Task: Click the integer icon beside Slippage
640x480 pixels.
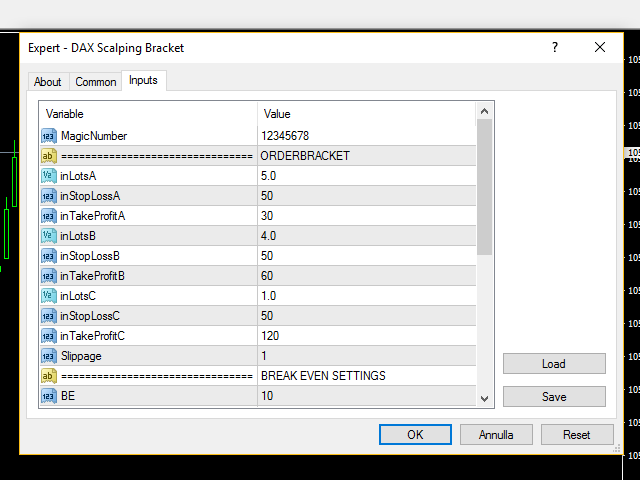Action: click(x=49, y=356)
